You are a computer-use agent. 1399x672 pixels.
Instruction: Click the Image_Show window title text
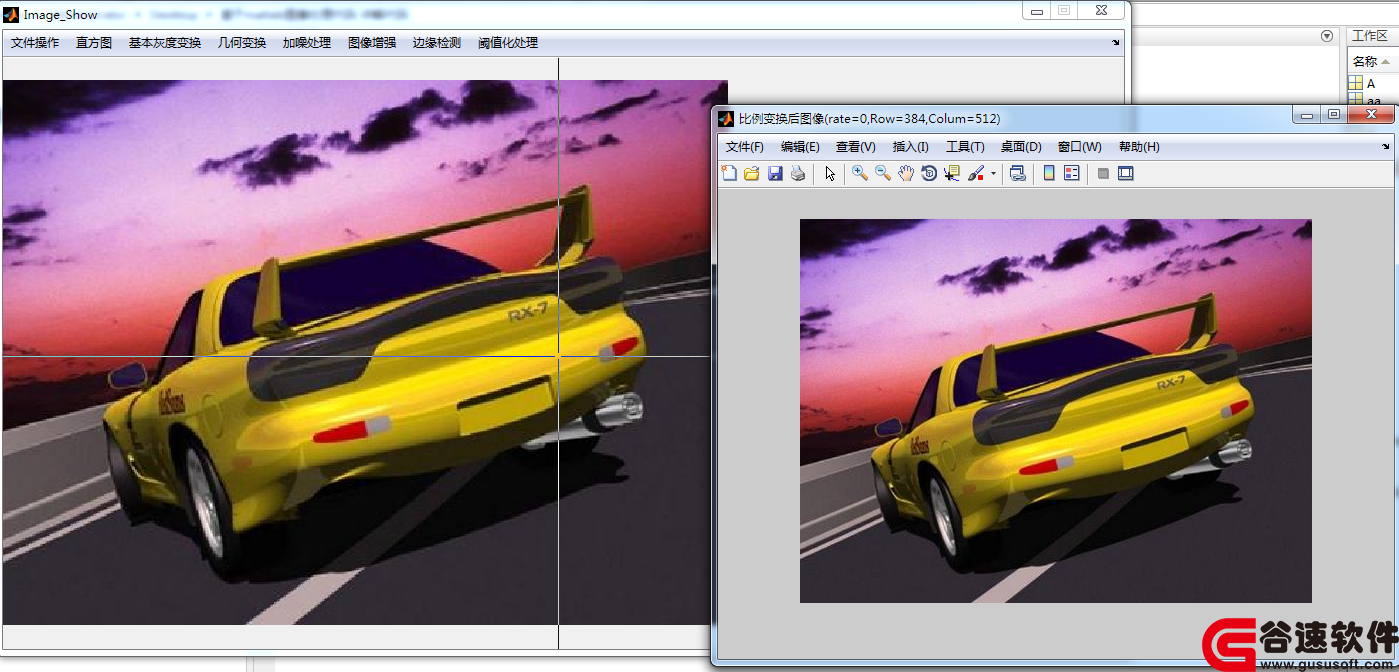[x=60, y=15]
